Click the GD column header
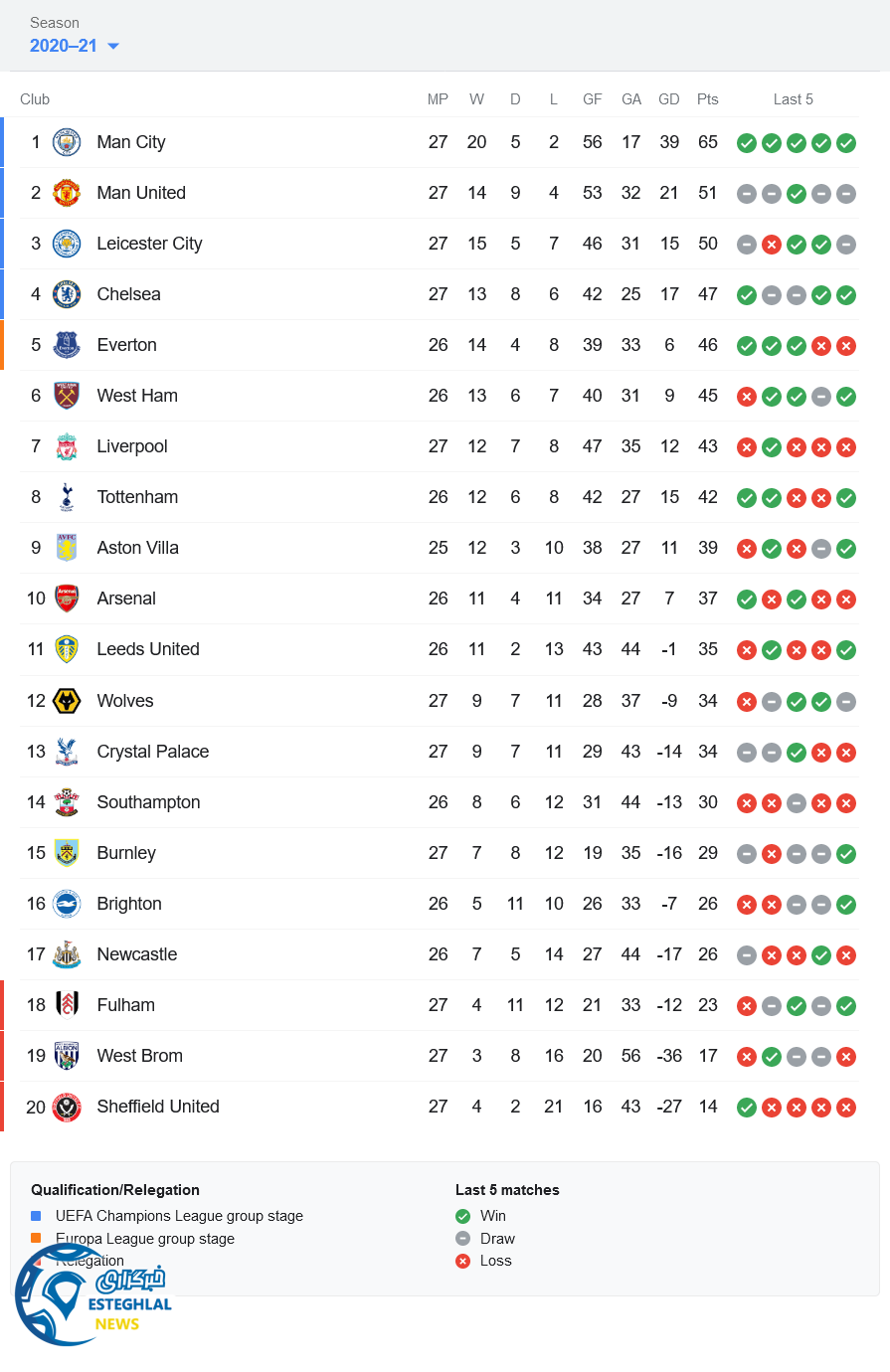Screen dimensions: 890x1372 669,99
